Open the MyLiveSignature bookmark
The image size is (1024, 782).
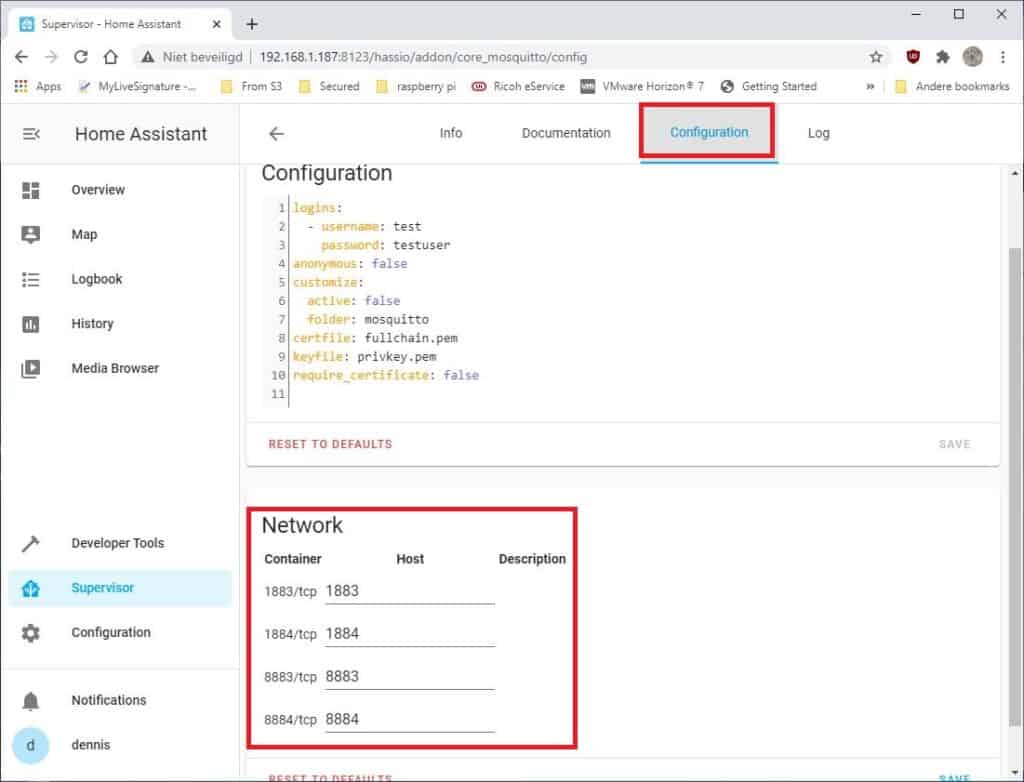(x=138, y=86)
